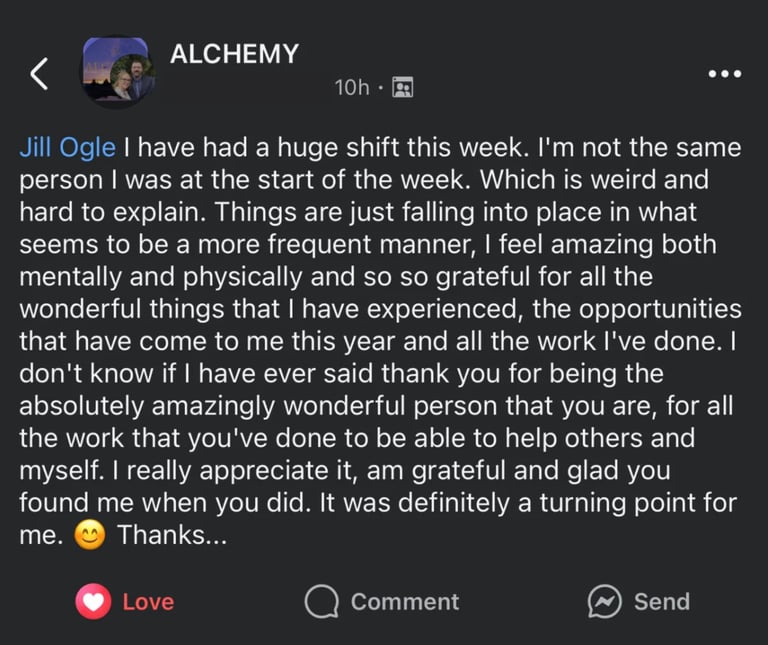The image size is (768, 645).
Task: Click the Comment speech bubble icon
Action: coord(322,602)
